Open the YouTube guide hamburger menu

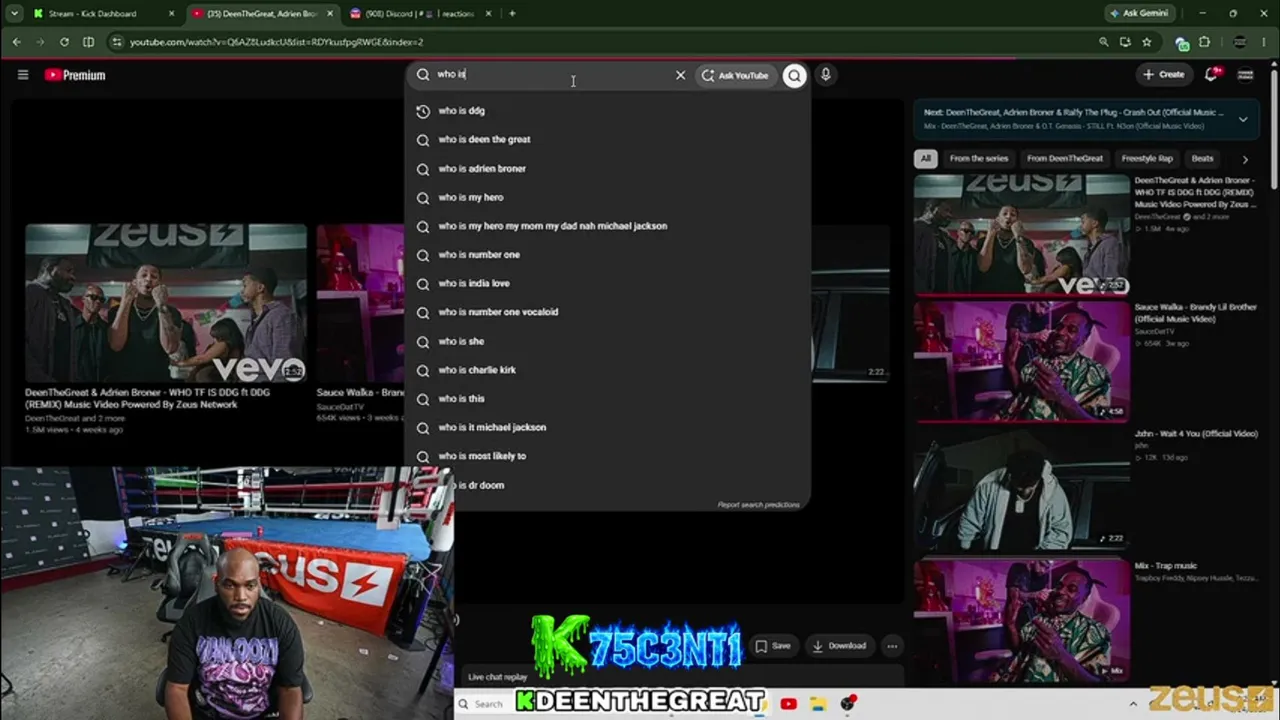(23, 75)
